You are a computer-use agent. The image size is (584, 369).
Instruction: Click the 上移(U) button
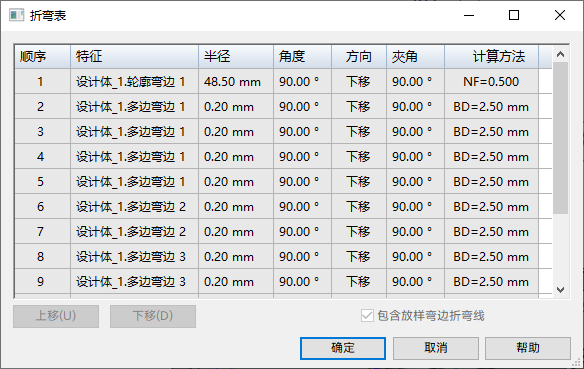tap(56, 316)
